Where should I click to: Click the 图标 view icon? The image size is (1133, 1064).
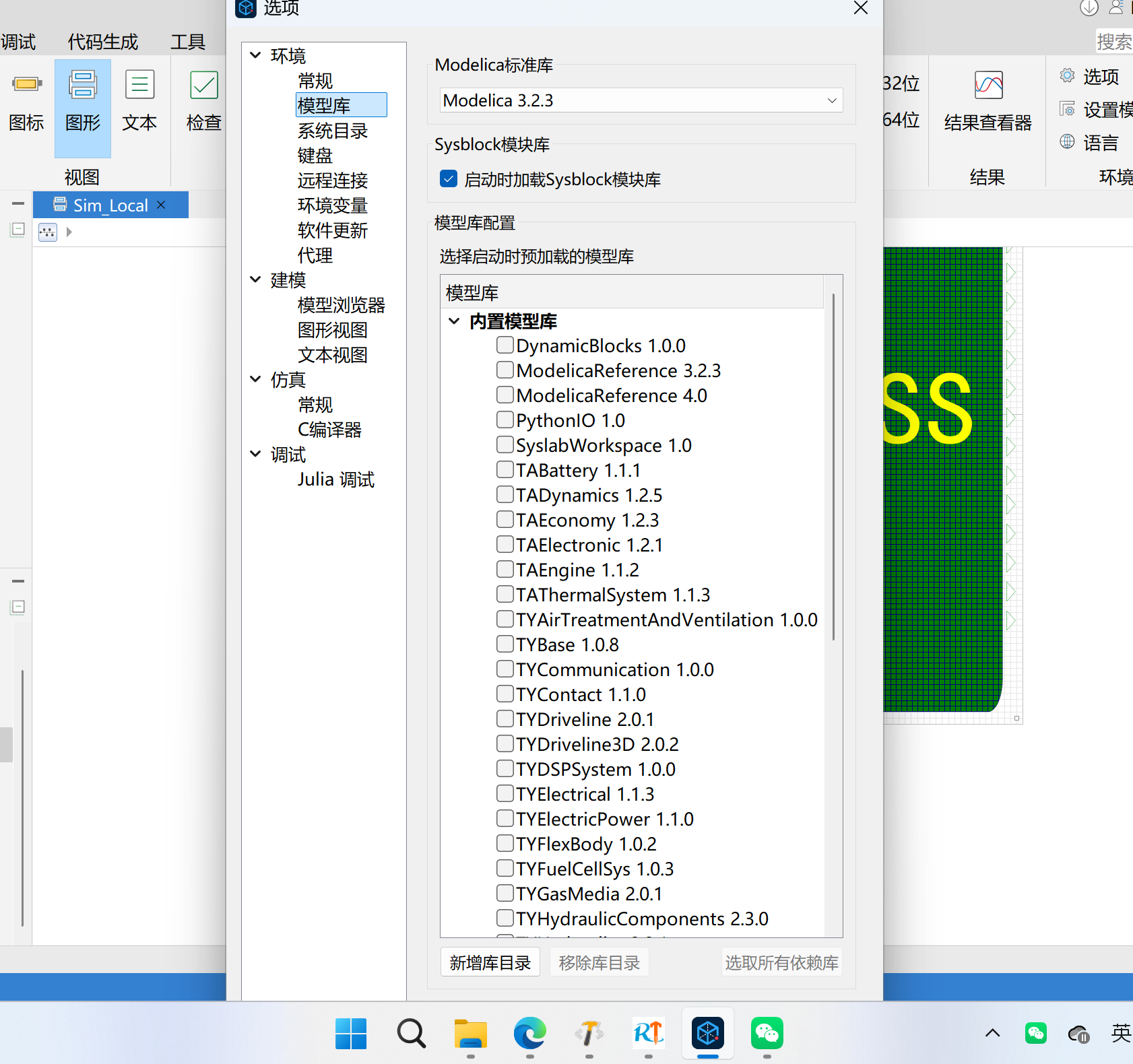pos(26,101)
